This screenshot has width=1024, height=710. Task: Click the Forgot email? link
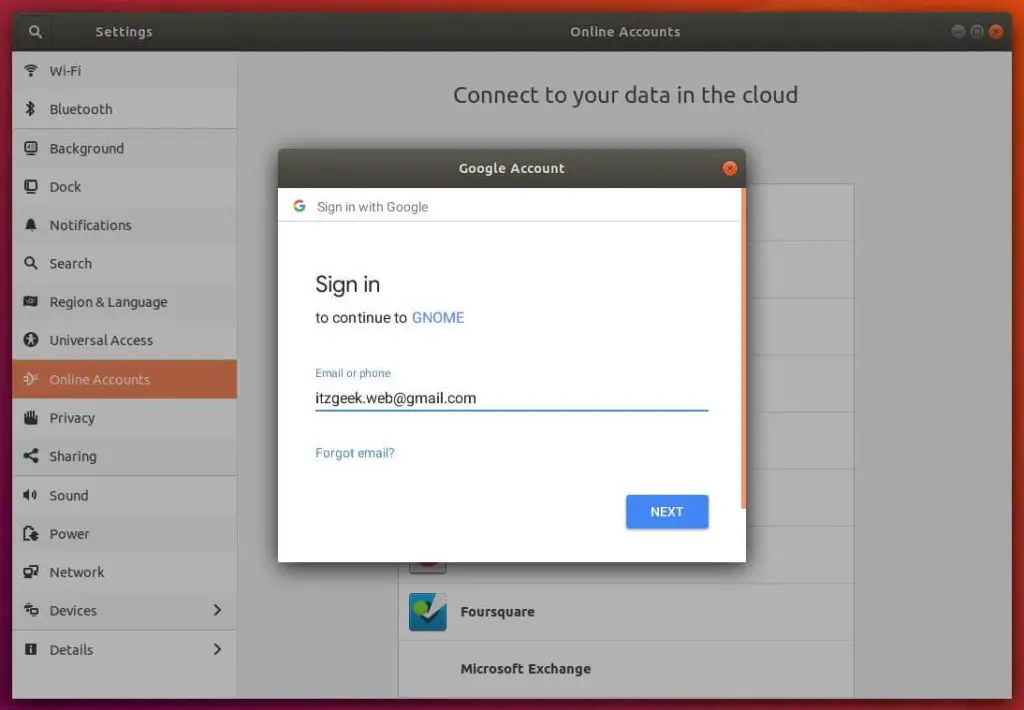click(x=355, y=453)
